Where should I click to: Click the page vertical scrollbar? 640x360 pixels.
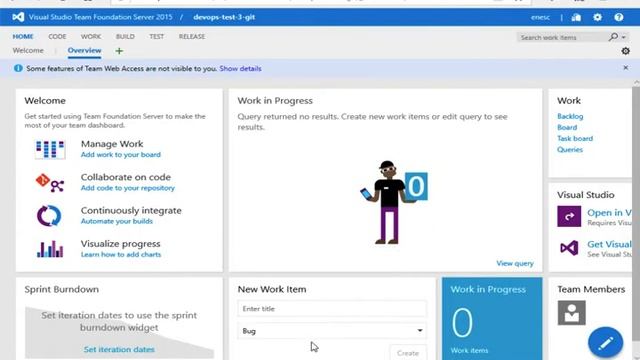pos(636,212)
